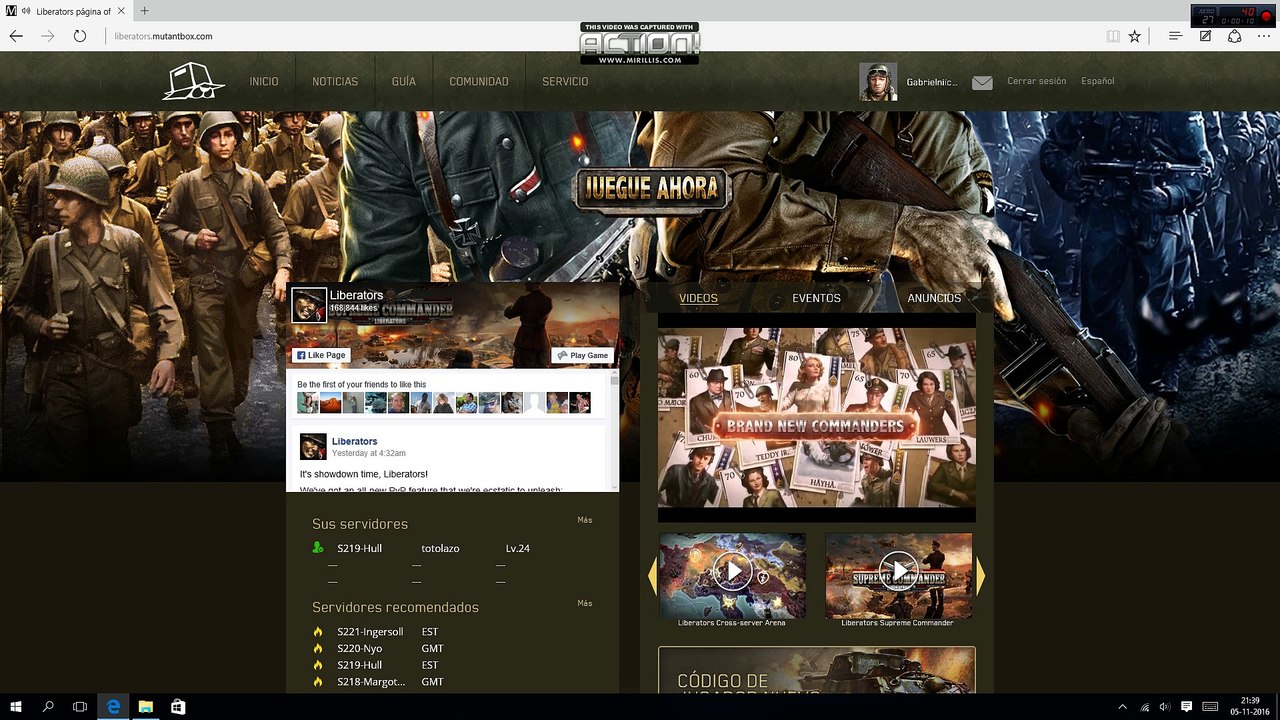Image resolution: width=1280 pixels, height=720 pixels.
Task: Click Facebook Play Game button
Action: (x=581, y=355)
